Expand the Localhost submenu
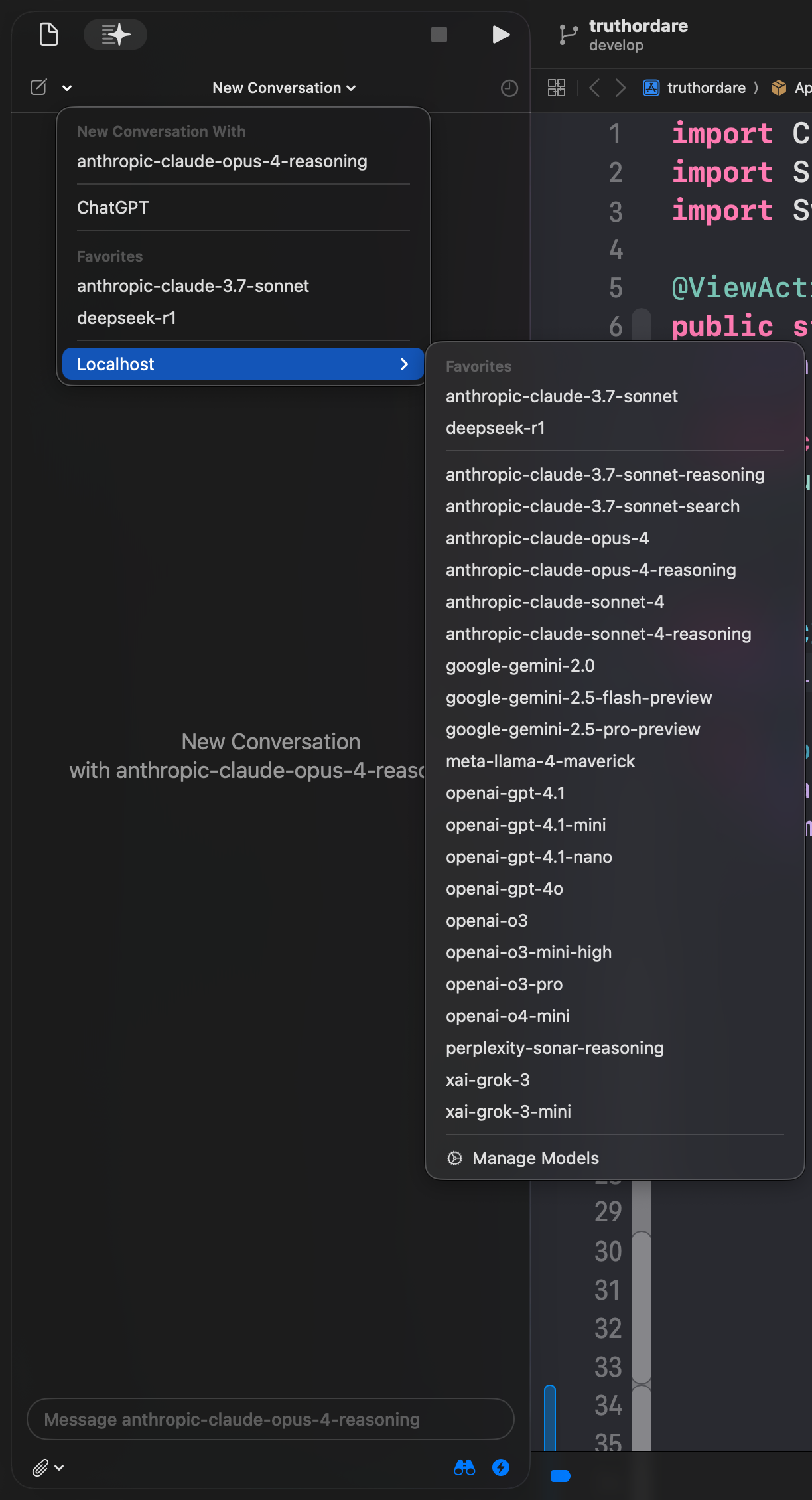Image resolution: width=812 pixels, height=1500 pixels. [243, 364]
